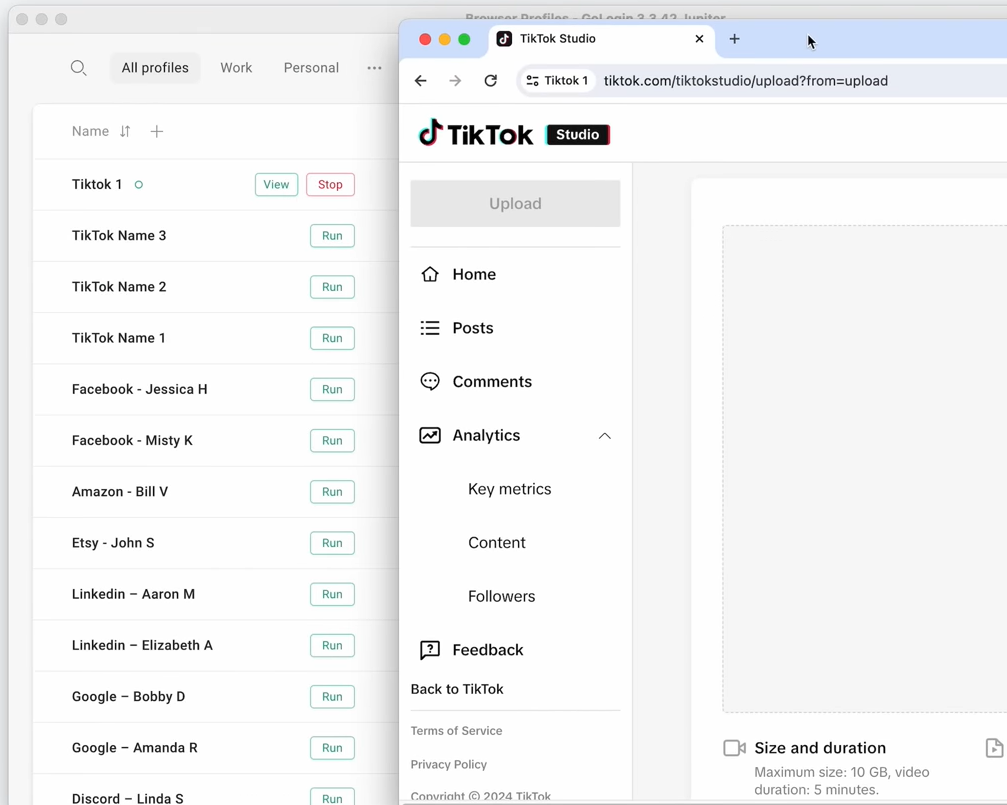The width and height of the screenshot is (1007, 805).
Task: Click the Upload button in TikTok Studio
Action: pyautogui.click(x=515, y=204)
